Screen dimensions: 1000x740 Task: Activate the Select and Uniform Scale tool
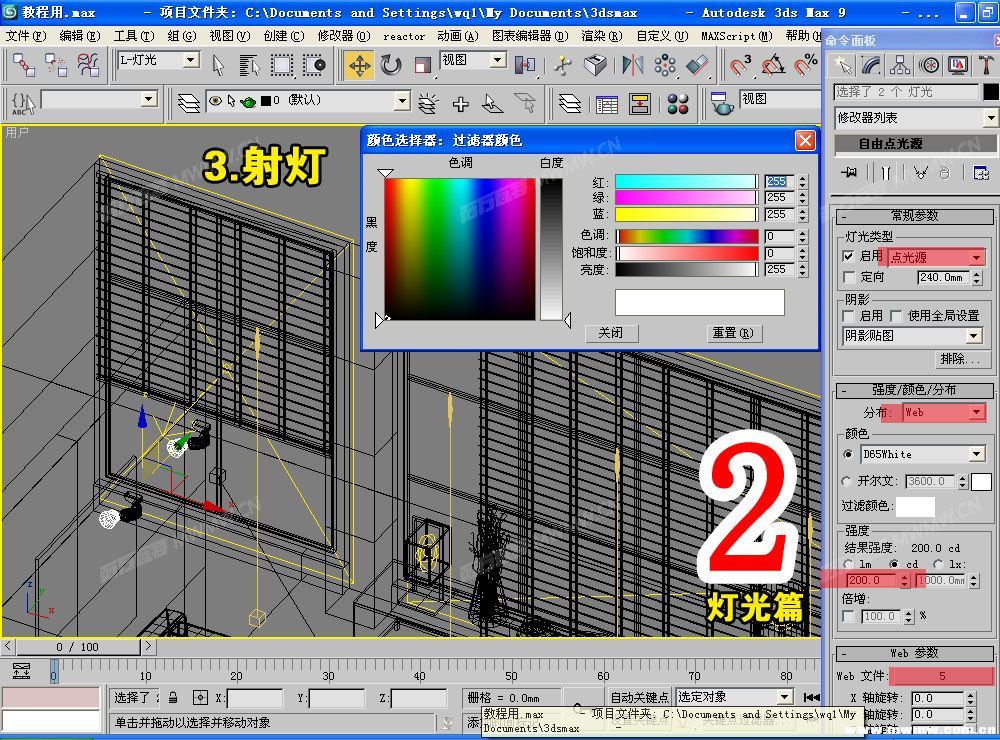[422, 65]
